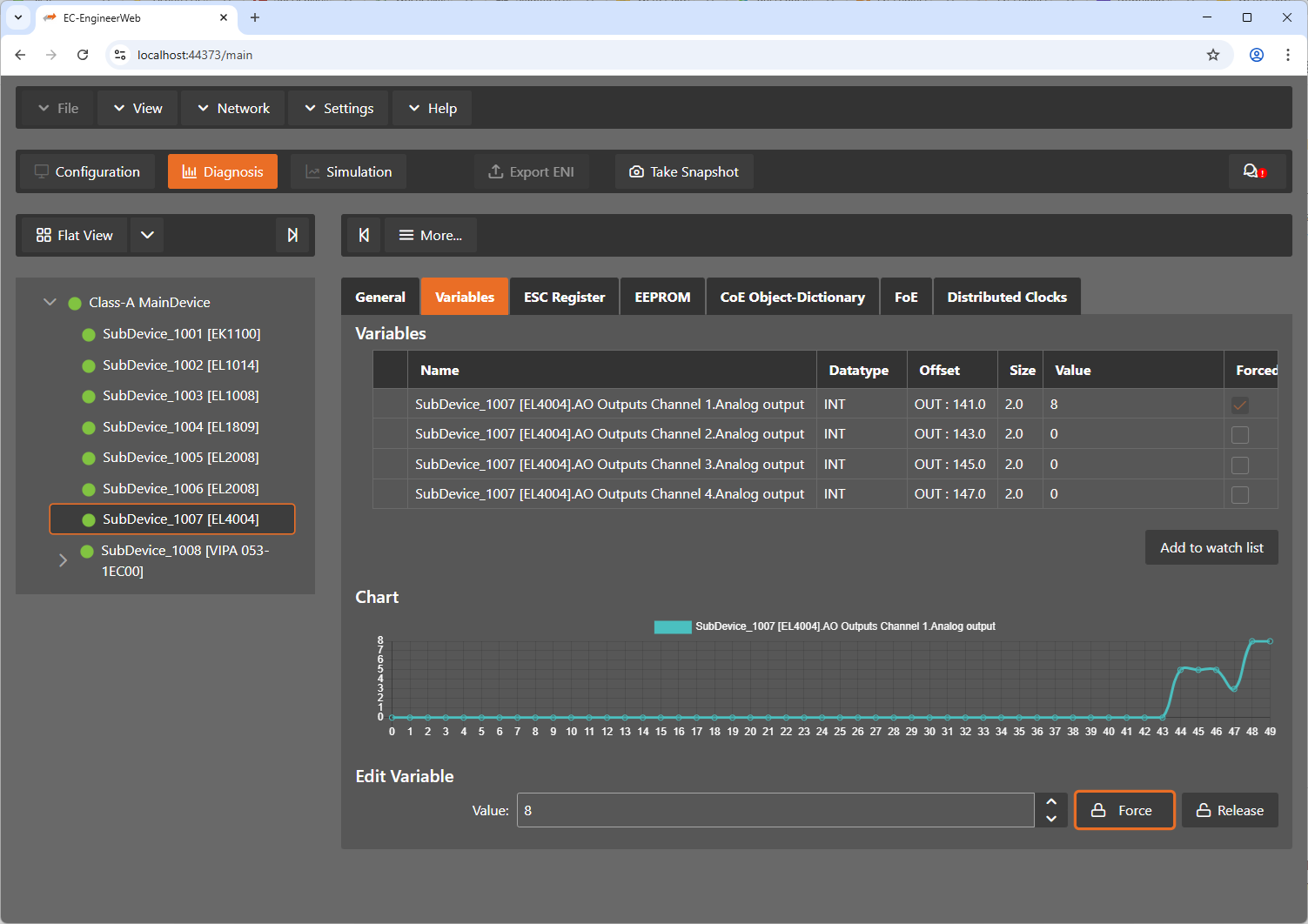Toggle Forced checkbox for Channel 3 Analog output

(1240, 465)
